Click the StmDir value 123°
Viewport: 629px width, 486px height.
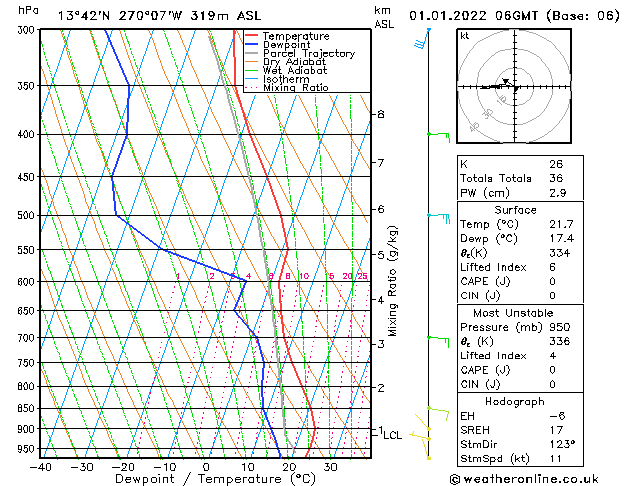click(x=562, y=444)
